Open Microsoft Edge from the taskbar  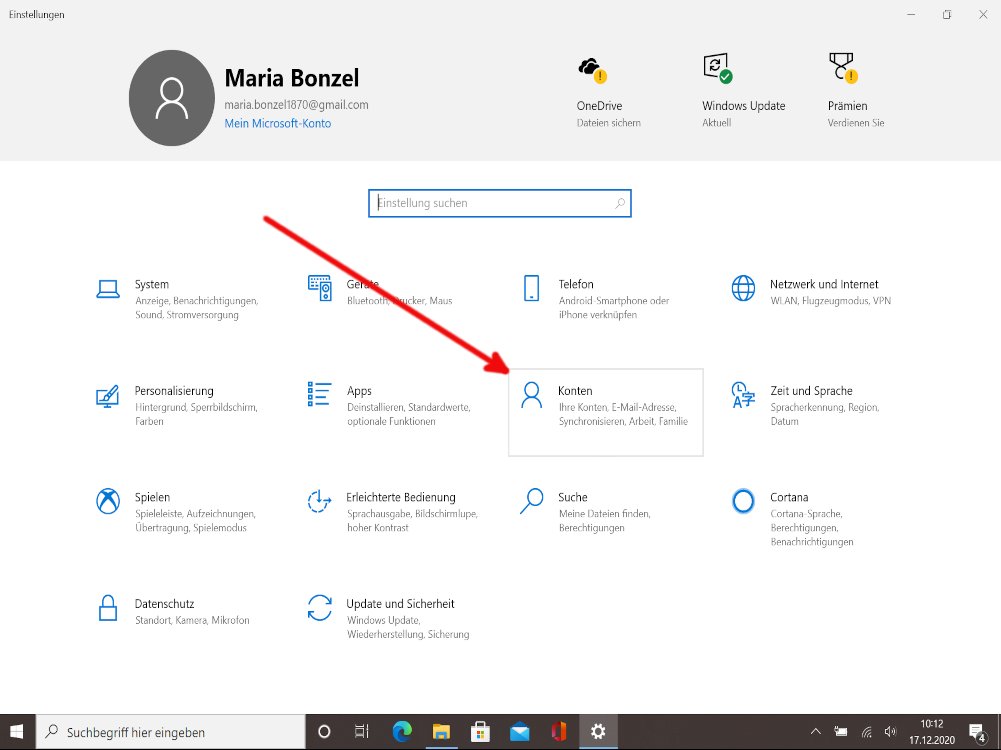pyautogui.click(x=402, y=732)
